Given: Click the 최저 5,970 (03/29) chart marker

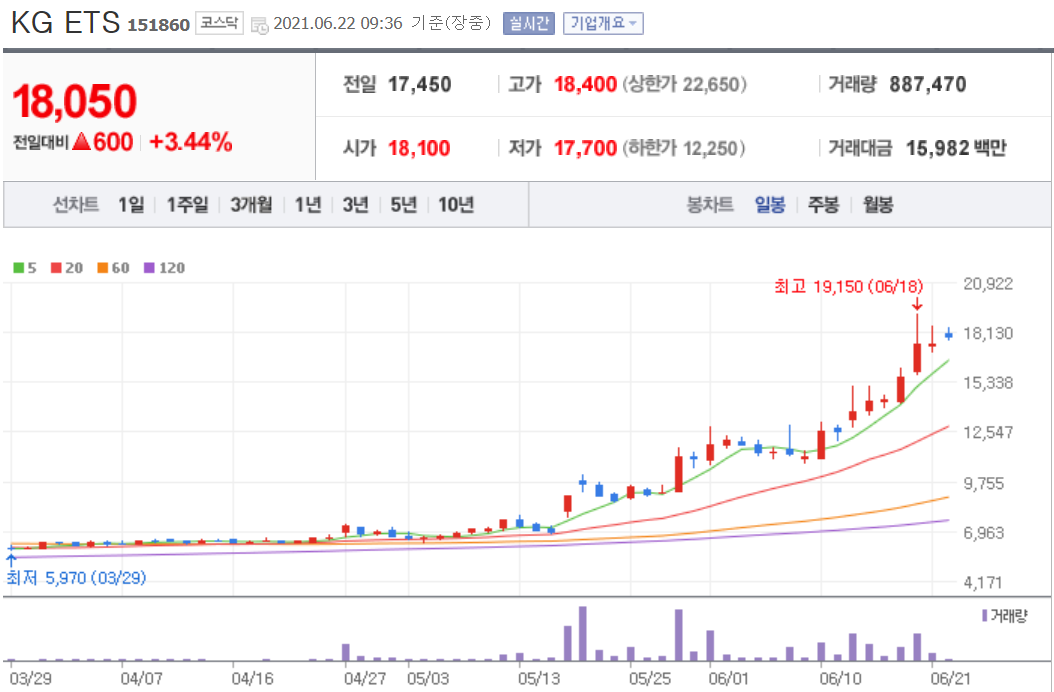Looking at the screenshot, I should 76,578.
